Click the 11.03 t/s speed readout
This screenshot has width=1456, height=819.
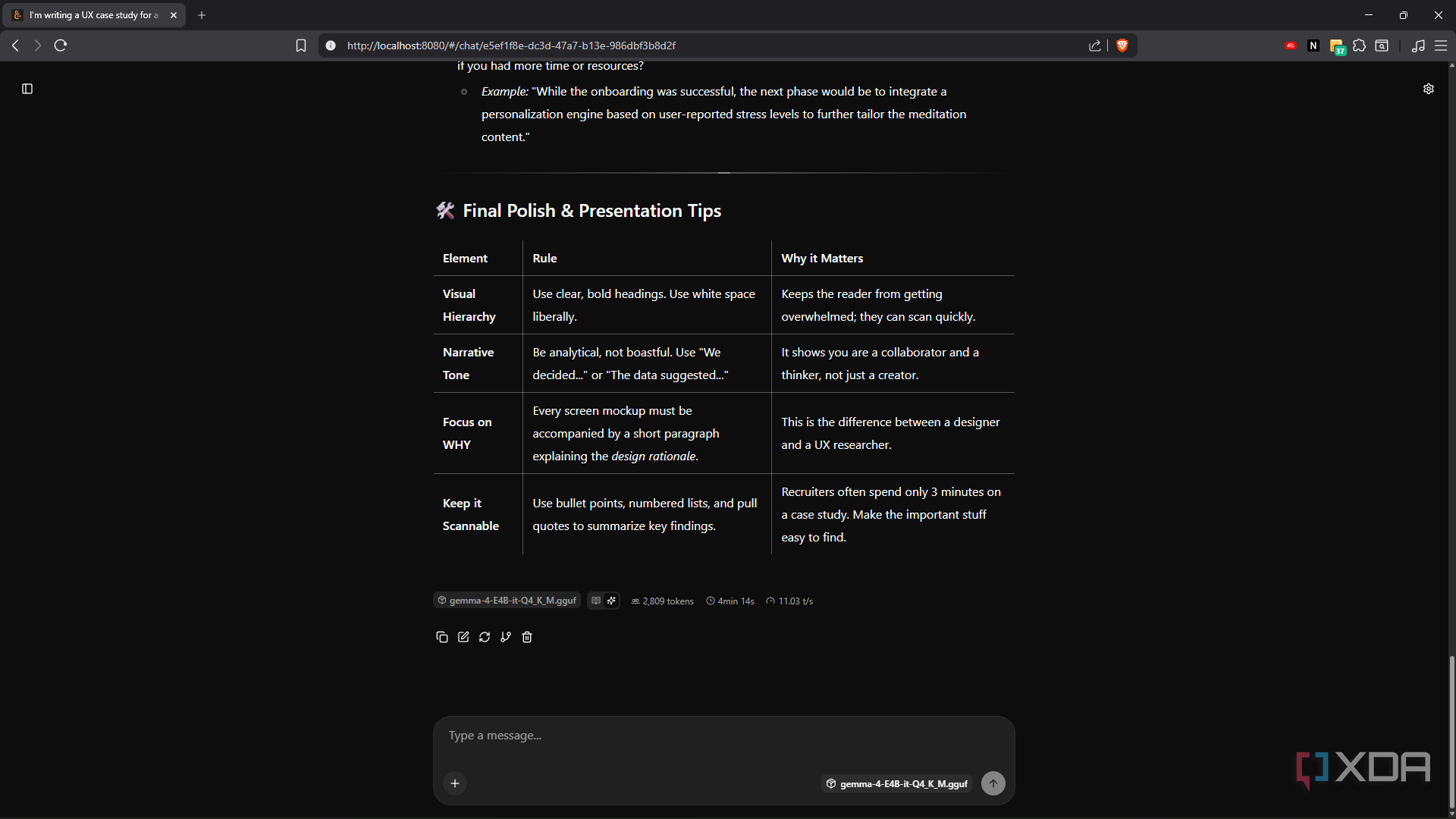coord(789,601)
